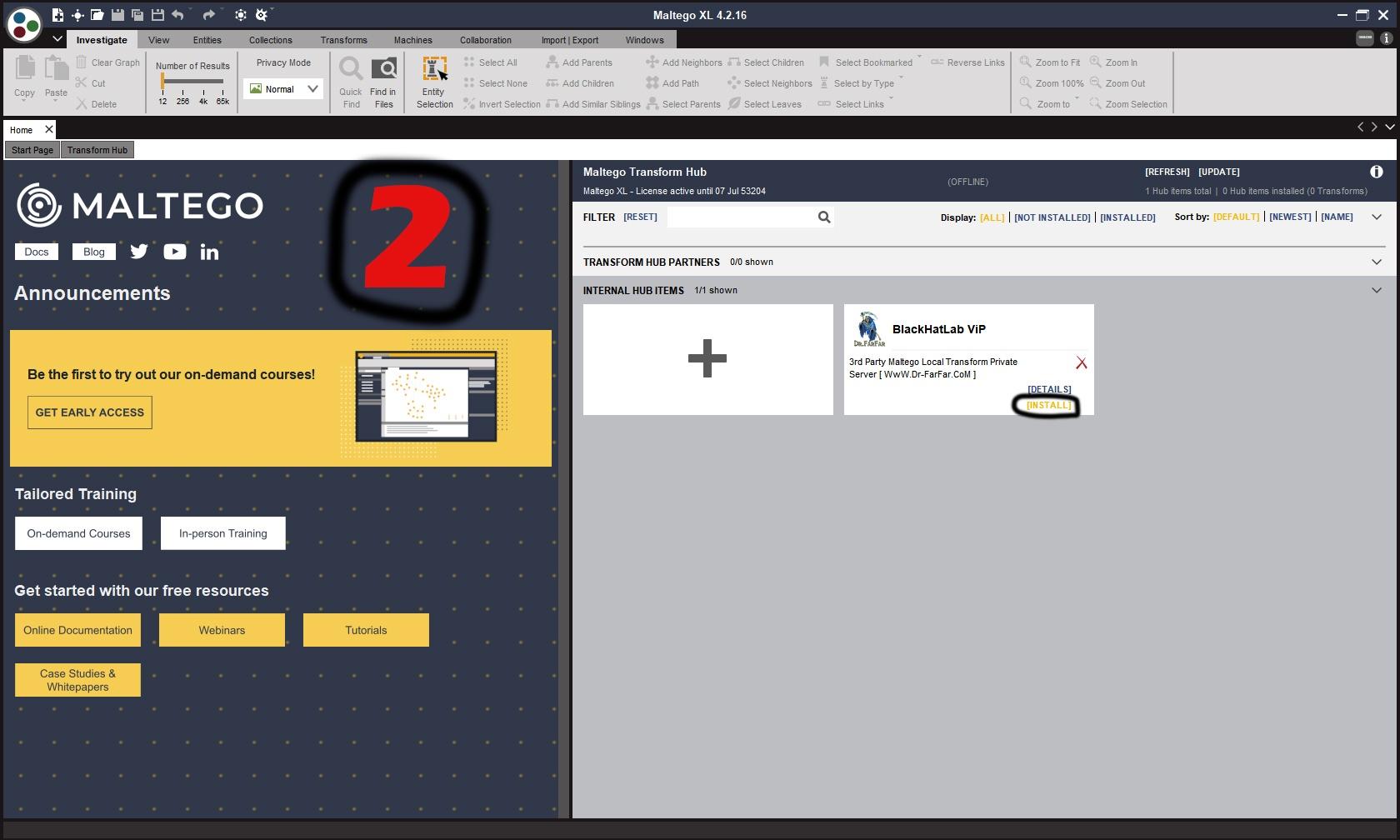Click Clear Graph in the ribbon
This screenshot has width=1400, height=840.
pyautogui.click(x=107, y=62)
